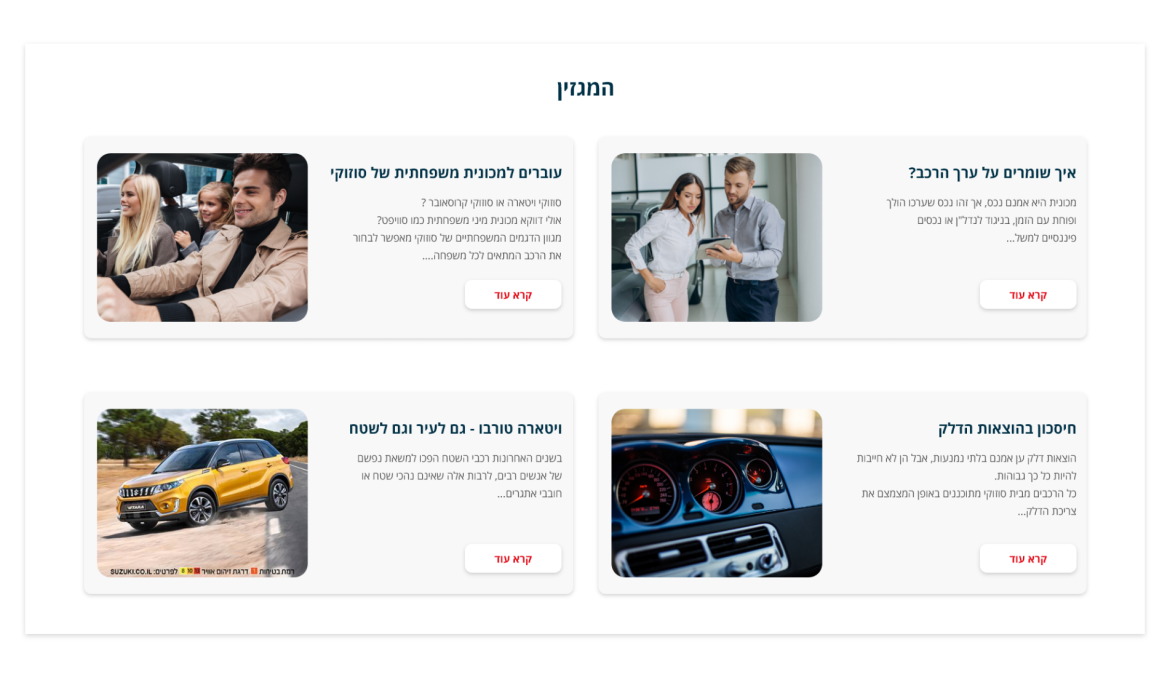Click the 'המגזין' section heading
This screenshot has height=677, width=1170.
[x=585, y=88]
